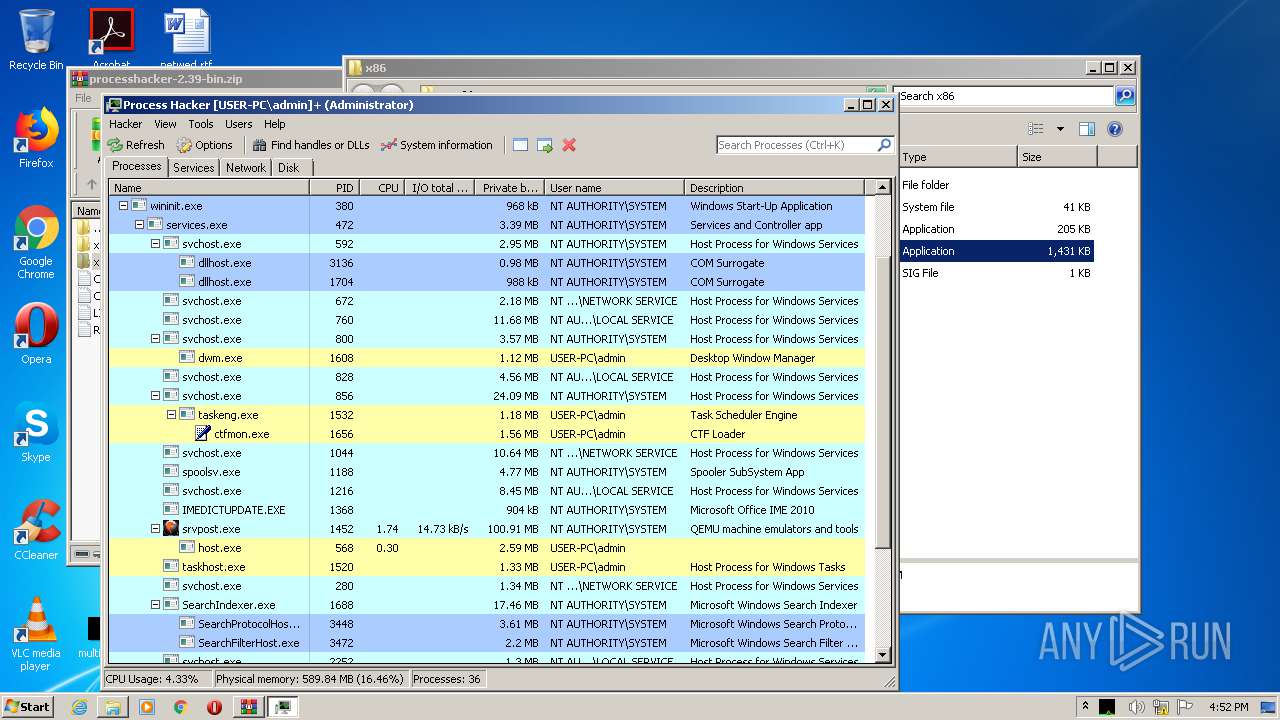Switch to the Disk tab
The width and height of the screenshot is (1280, 720).
tap(289, 168)
